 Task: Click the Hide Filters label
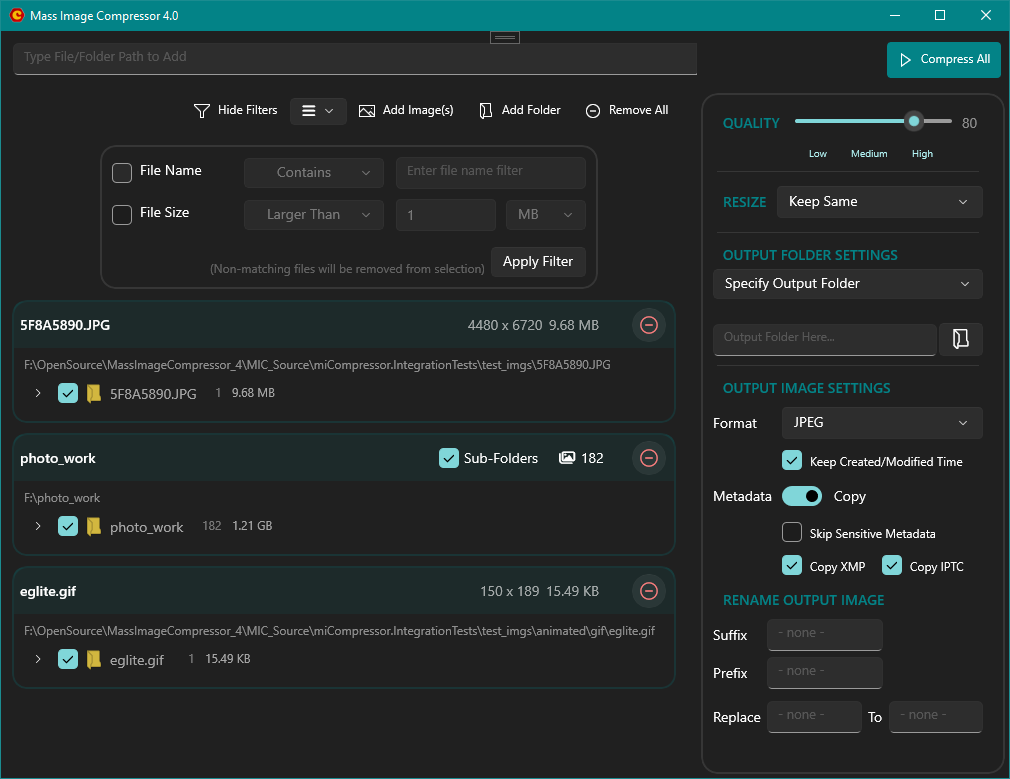point(247,110)
